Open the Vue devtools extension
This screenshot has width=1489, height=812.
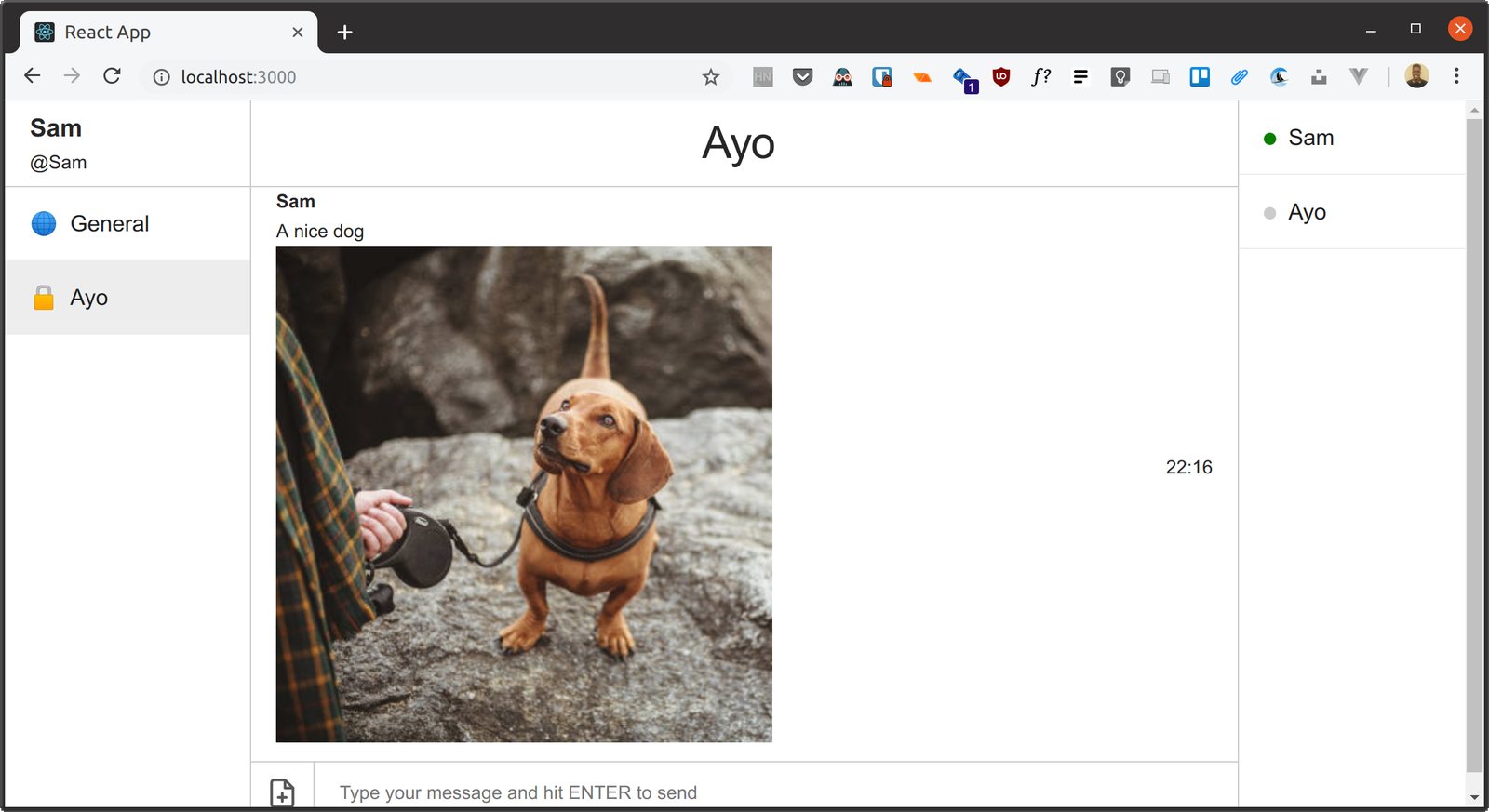point(1359,77)
